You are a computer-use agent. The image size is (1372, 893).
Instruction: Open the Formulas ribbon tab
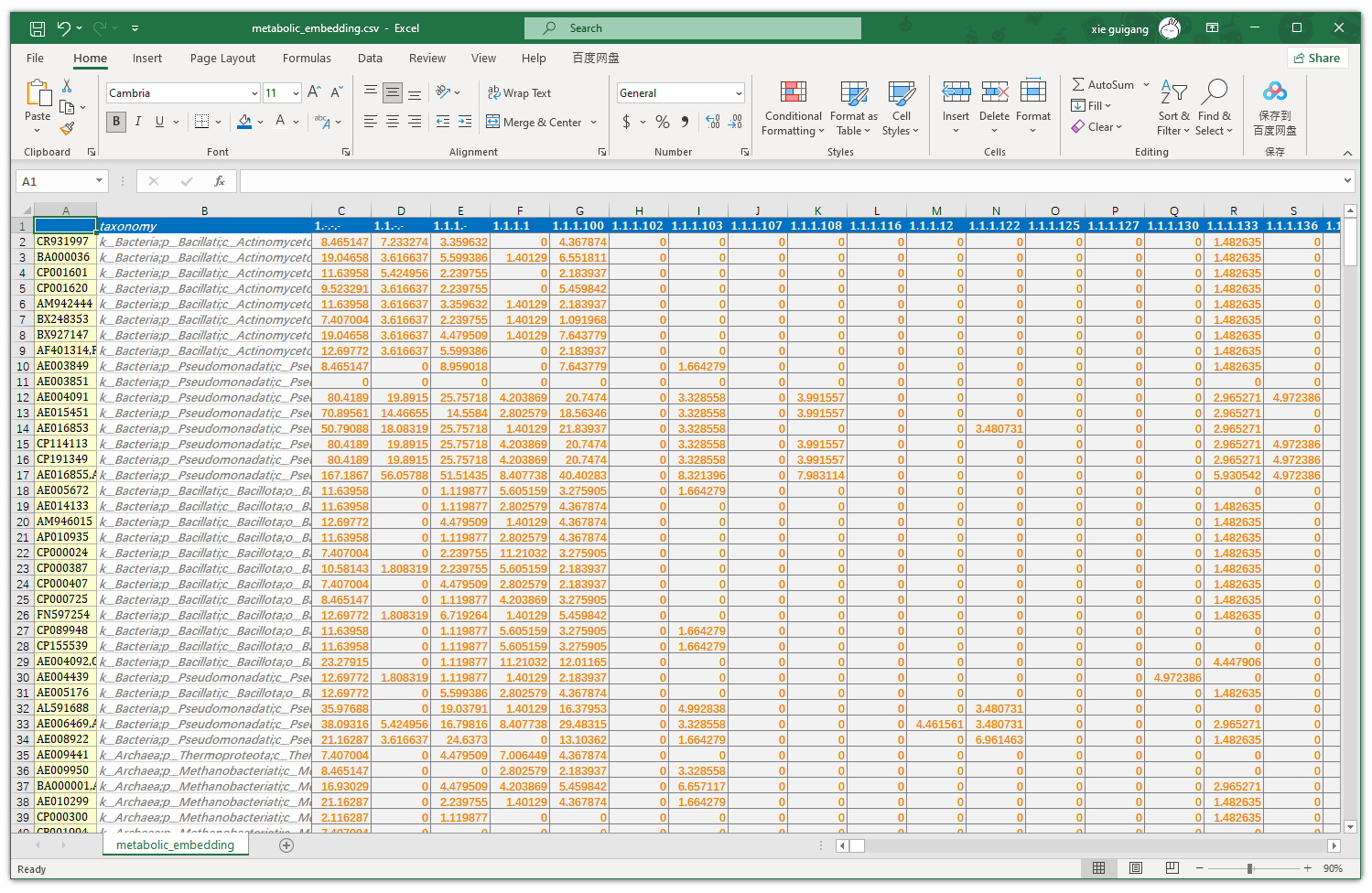[307, 58]
